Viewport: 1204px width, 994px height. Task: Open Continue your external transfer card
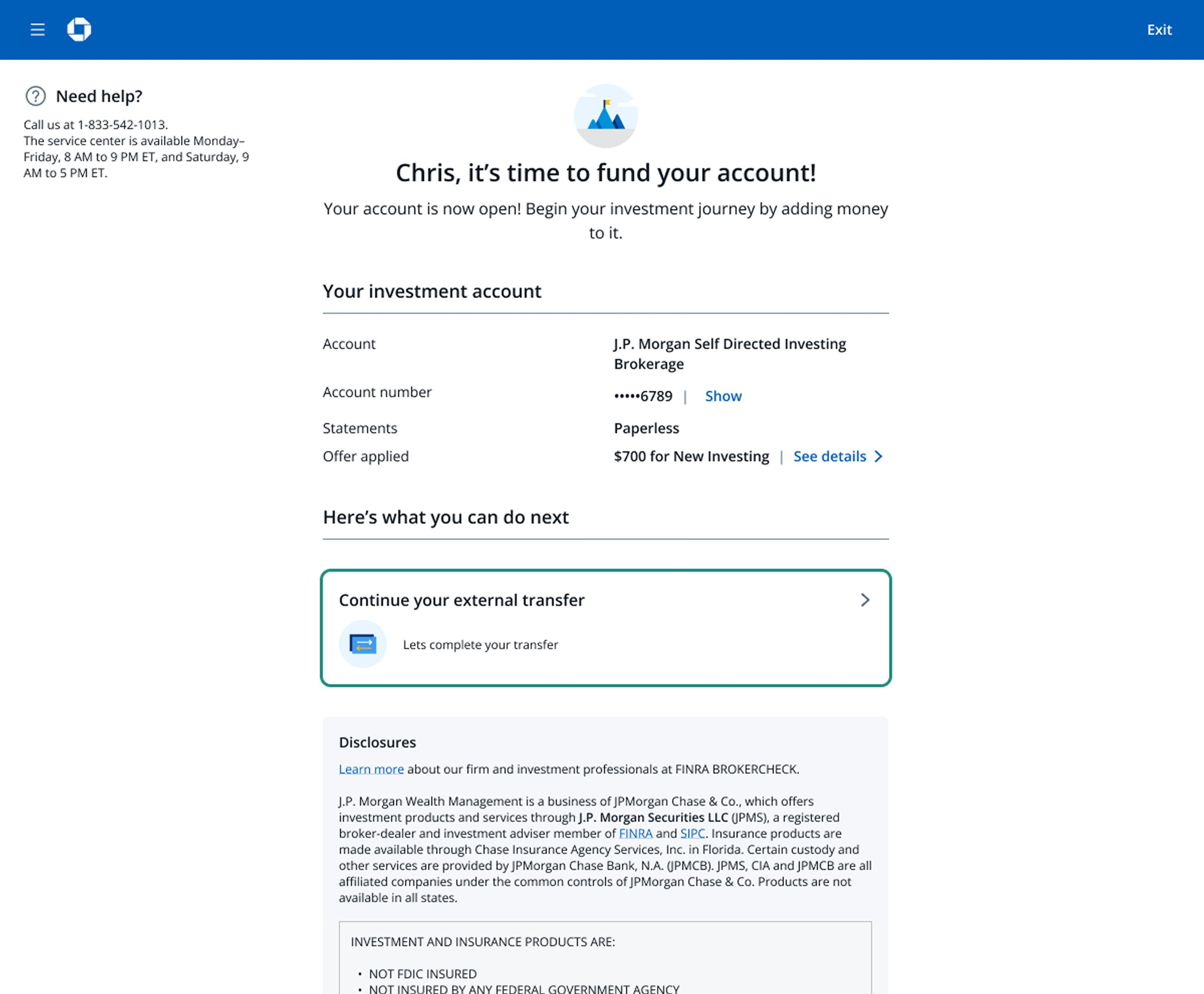tap(606, 627)
